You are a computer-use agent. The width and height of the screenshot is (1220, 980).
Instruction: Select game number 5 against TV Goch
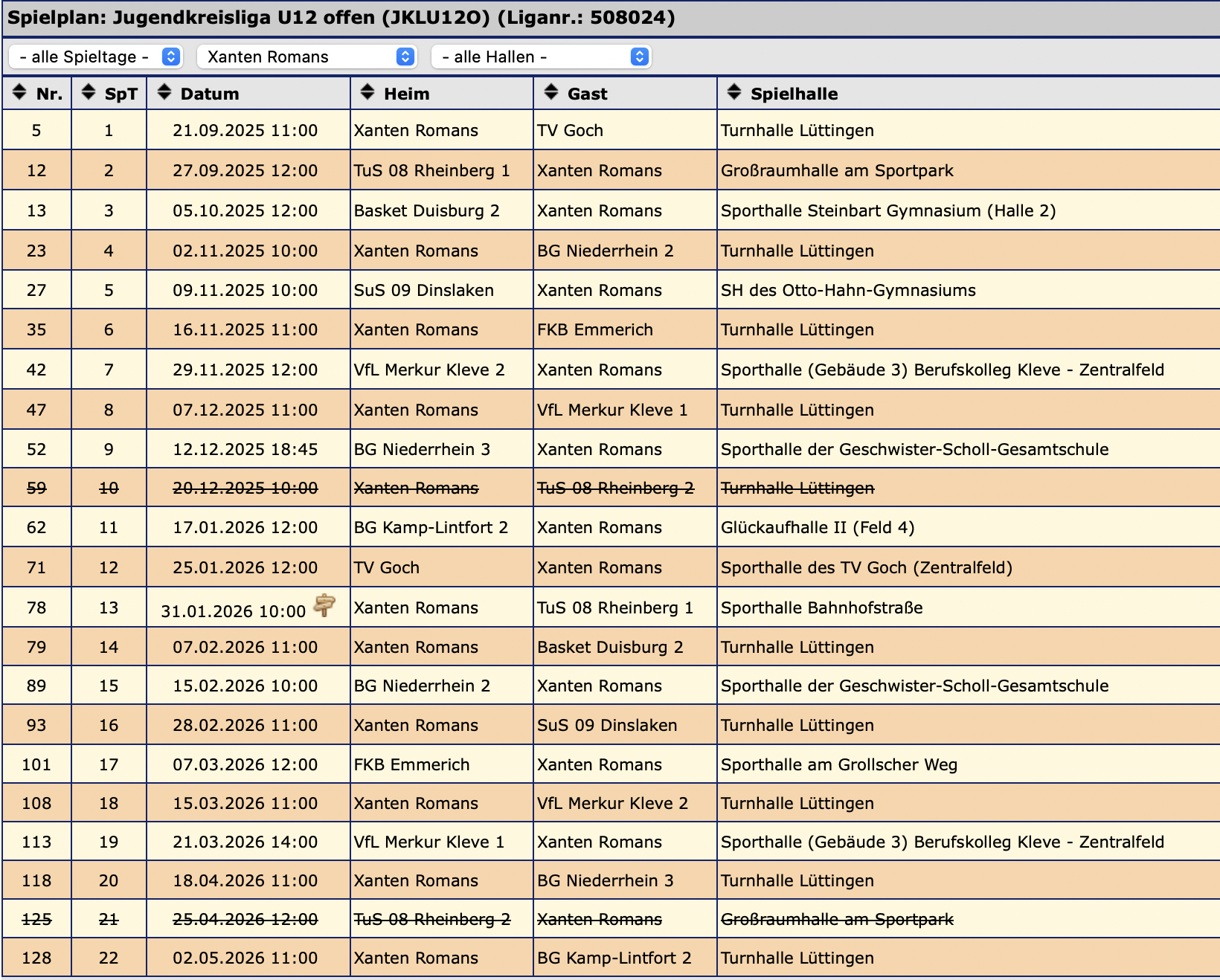click(x=36, y=130)
